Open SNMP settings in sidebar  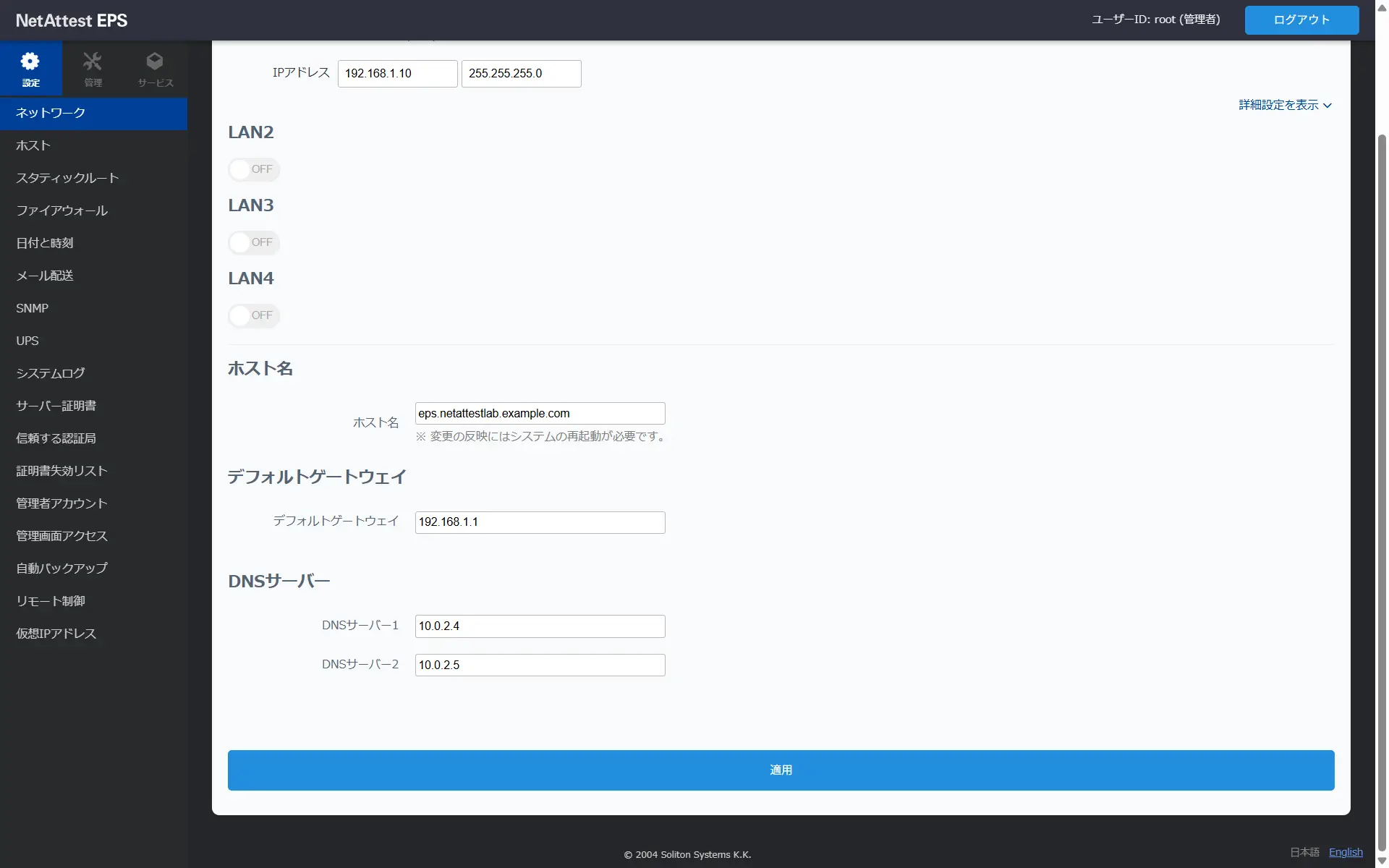(x=33, y=308)
